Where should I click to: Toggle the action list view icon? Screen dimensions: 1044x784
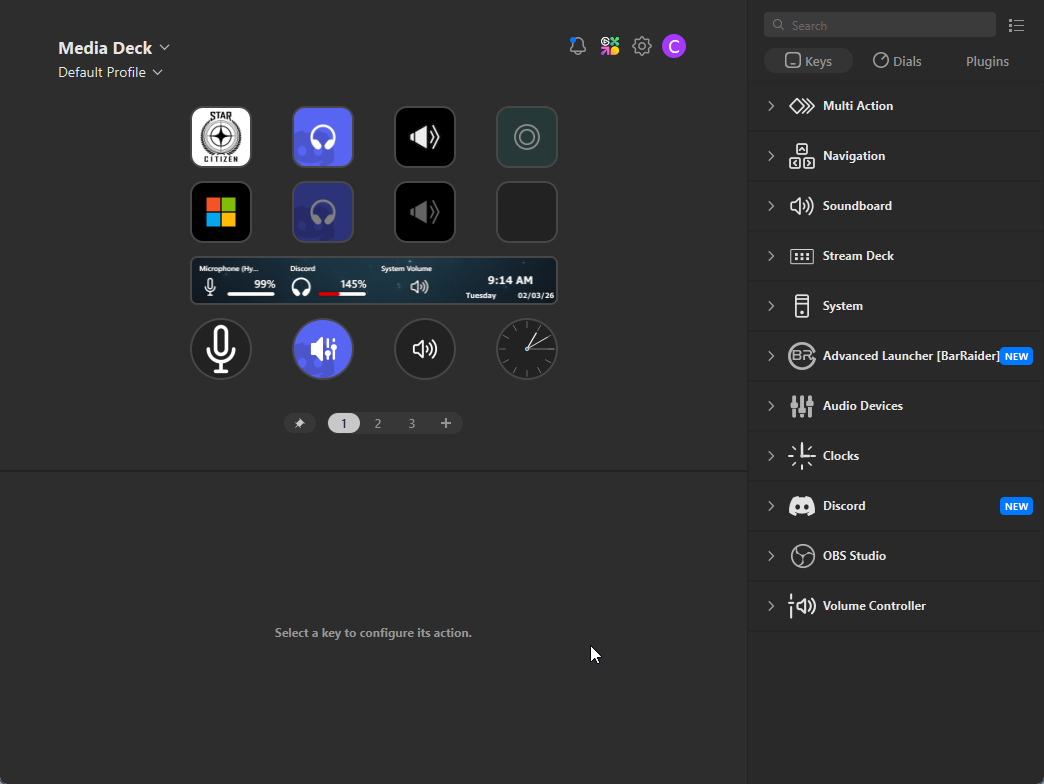point(1017,25)
